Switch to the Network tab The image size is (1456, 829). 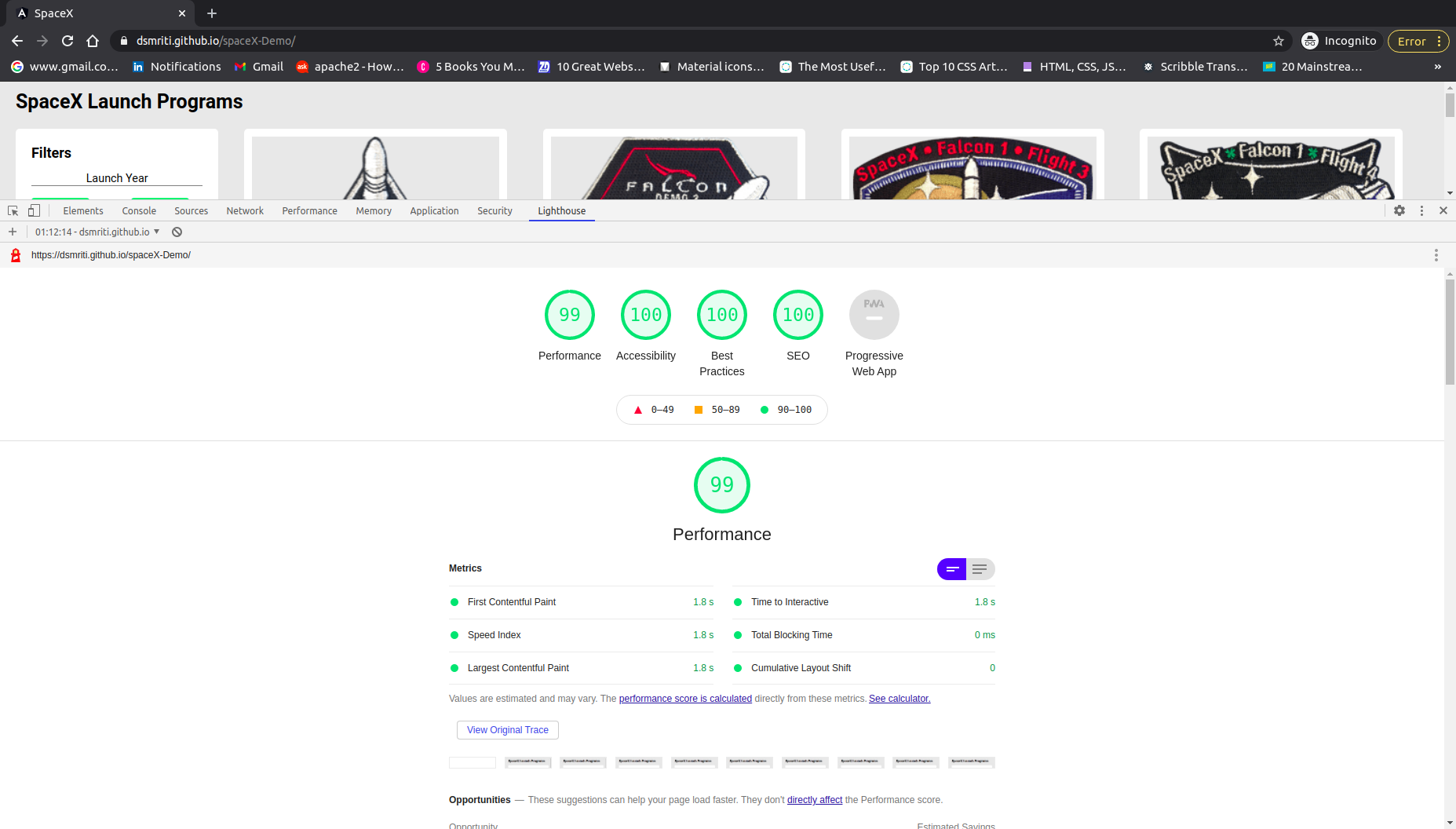coord(245,210)
